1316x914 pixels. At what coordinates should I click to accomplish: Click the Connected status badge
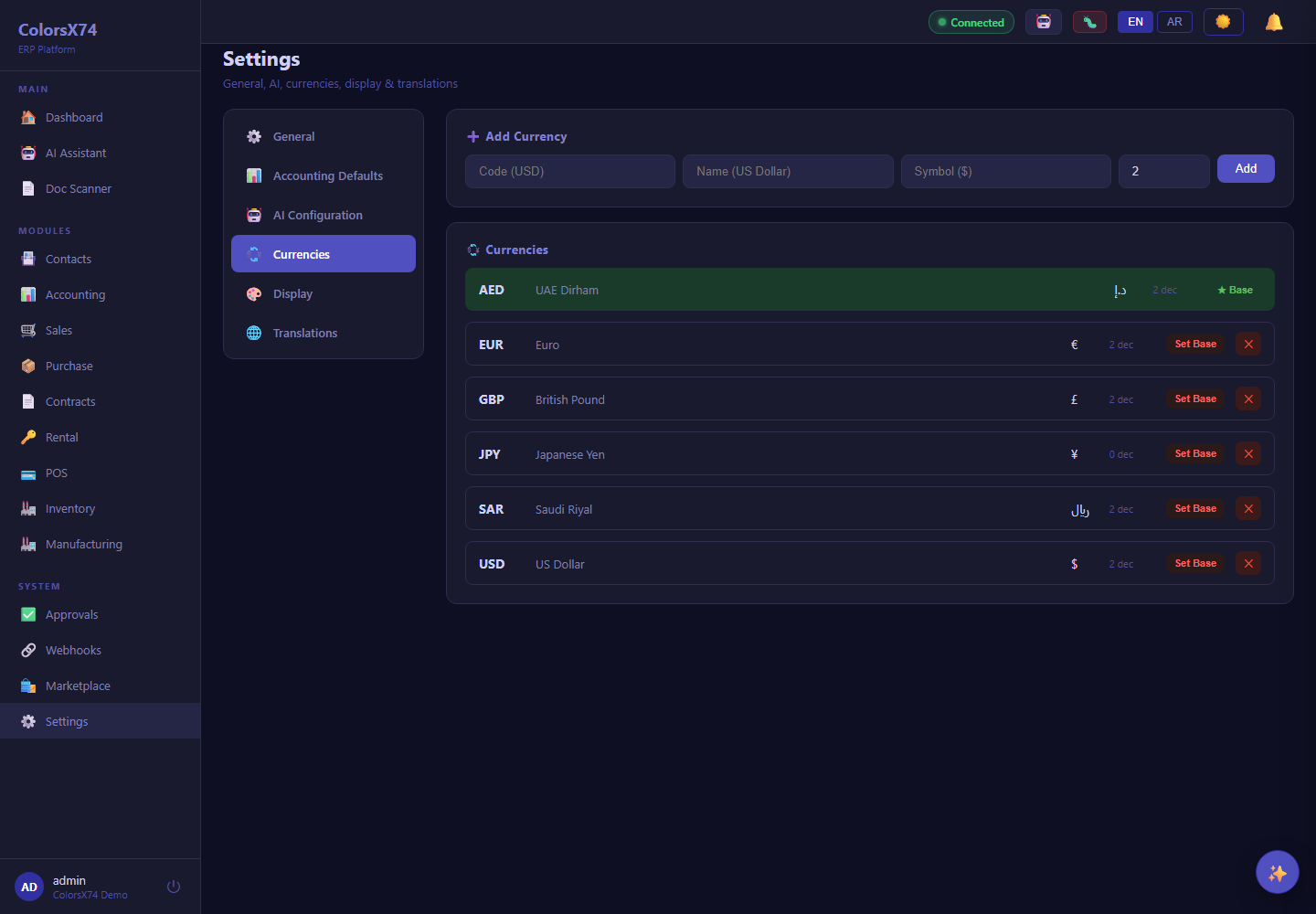[971, 22]
